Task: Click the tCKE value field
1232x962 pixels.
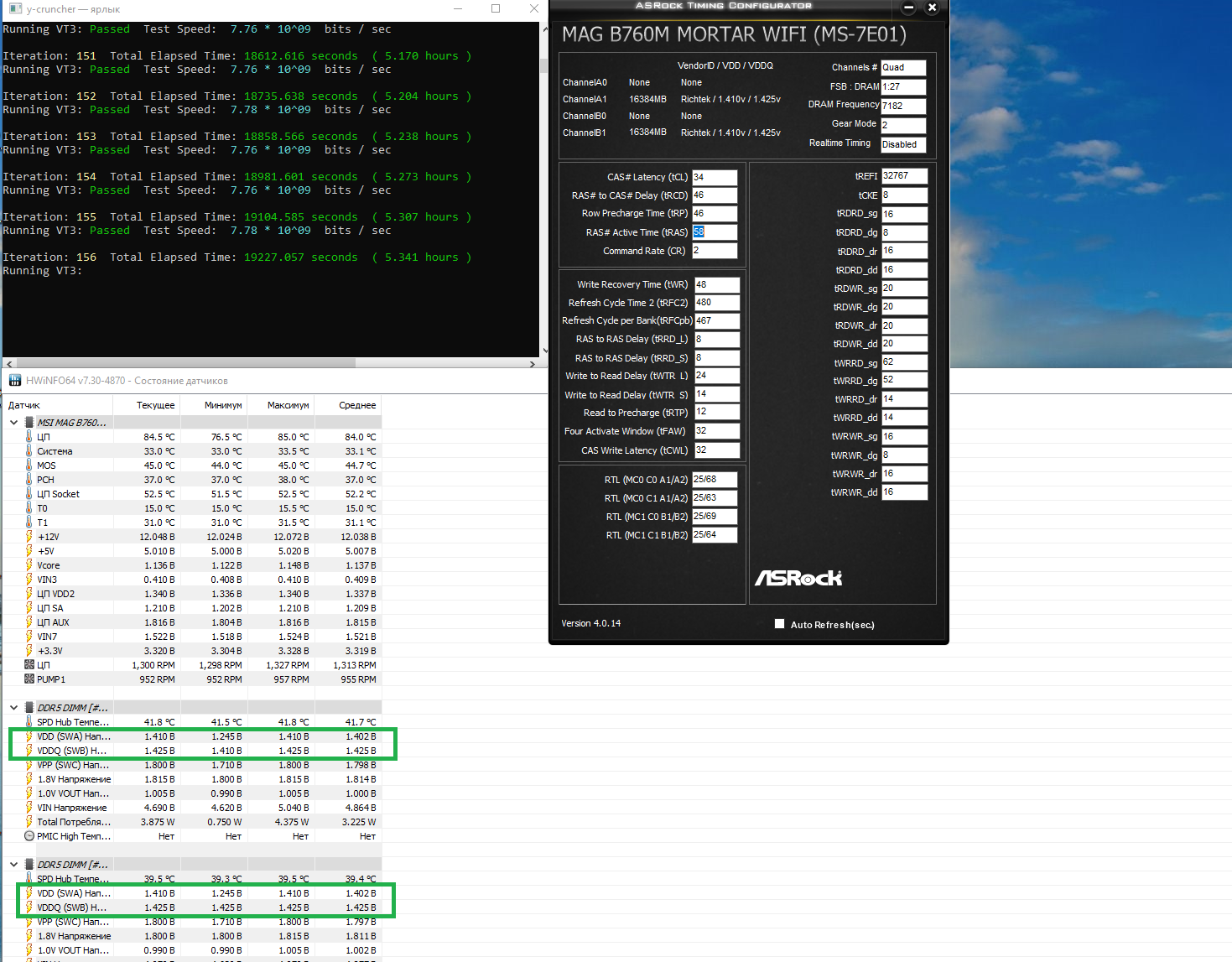Action: [x=905, y=195]
